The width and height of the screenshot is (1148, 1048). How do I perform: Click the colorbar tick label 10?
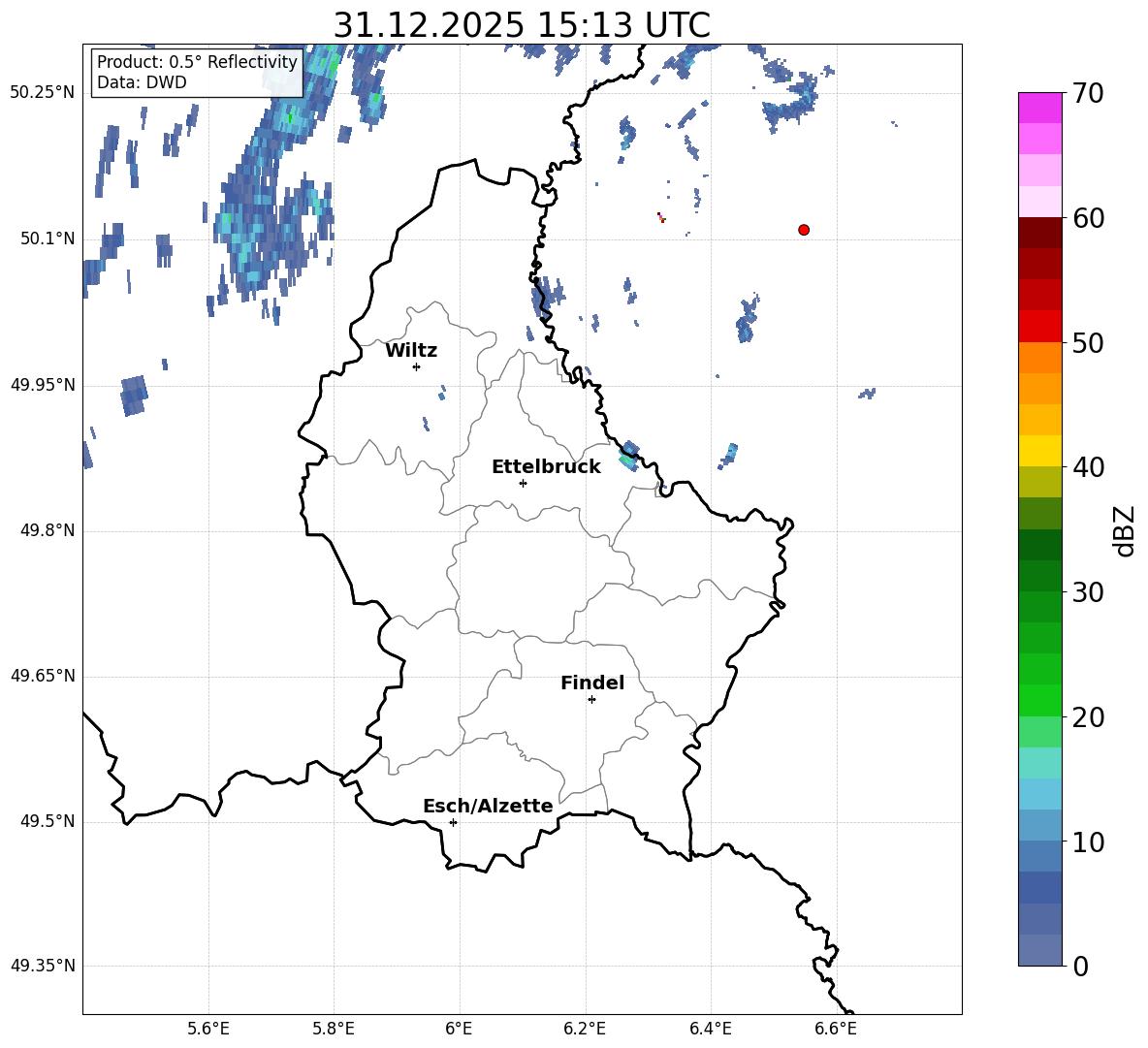pyautogui.click(x=1088, y=842)
